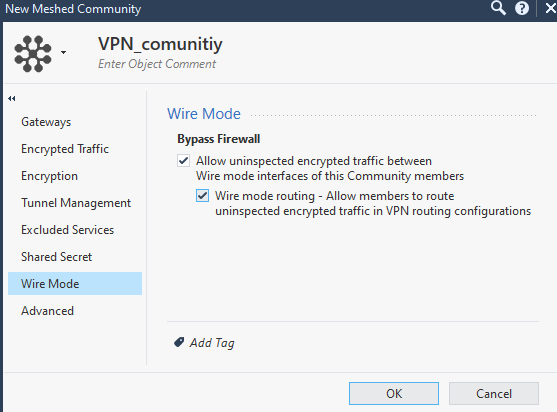The height and width of the screenshot is (412, 557).
Task: Click the search magnifier icon in title bar
Action: (498, 8)
